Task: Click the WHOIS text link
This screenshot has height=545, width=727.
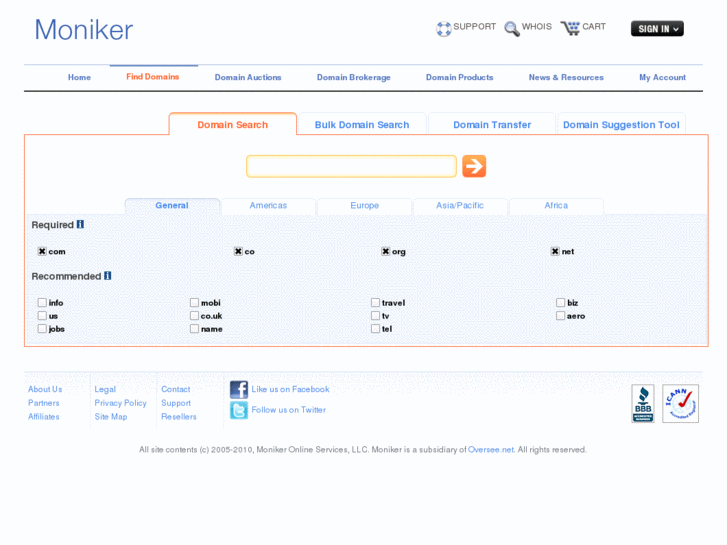Action: 537,26
